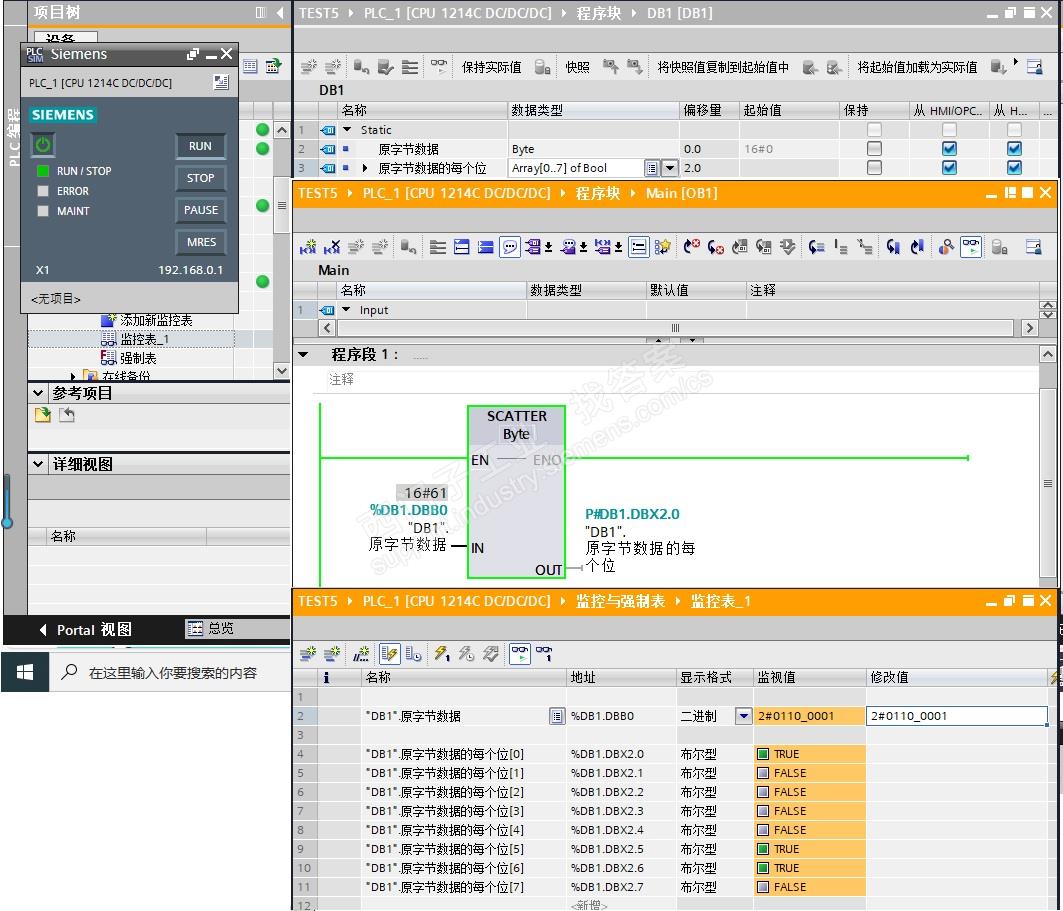This screenshot has width=1063, height=911.
Task: Open display format dropdown for 二进制
Action: click(744, 716)
